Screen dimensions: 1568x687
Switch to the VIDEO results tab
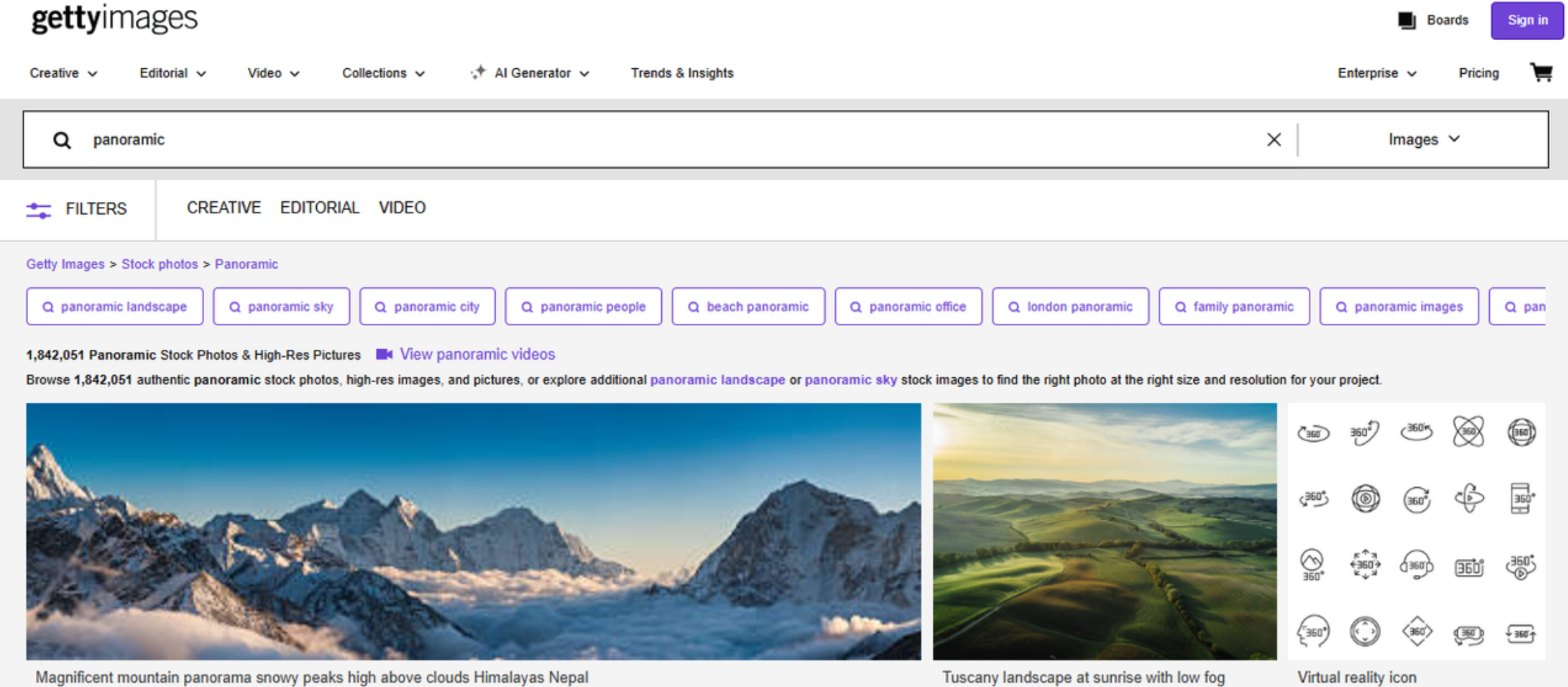pyautogui.click(x=402, y=208)
